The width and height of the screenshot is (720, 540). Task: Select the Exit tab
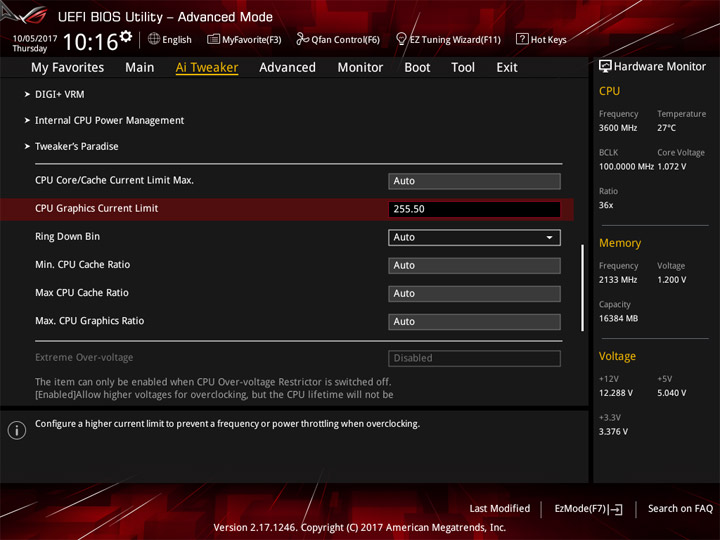[x=507, y=68]
